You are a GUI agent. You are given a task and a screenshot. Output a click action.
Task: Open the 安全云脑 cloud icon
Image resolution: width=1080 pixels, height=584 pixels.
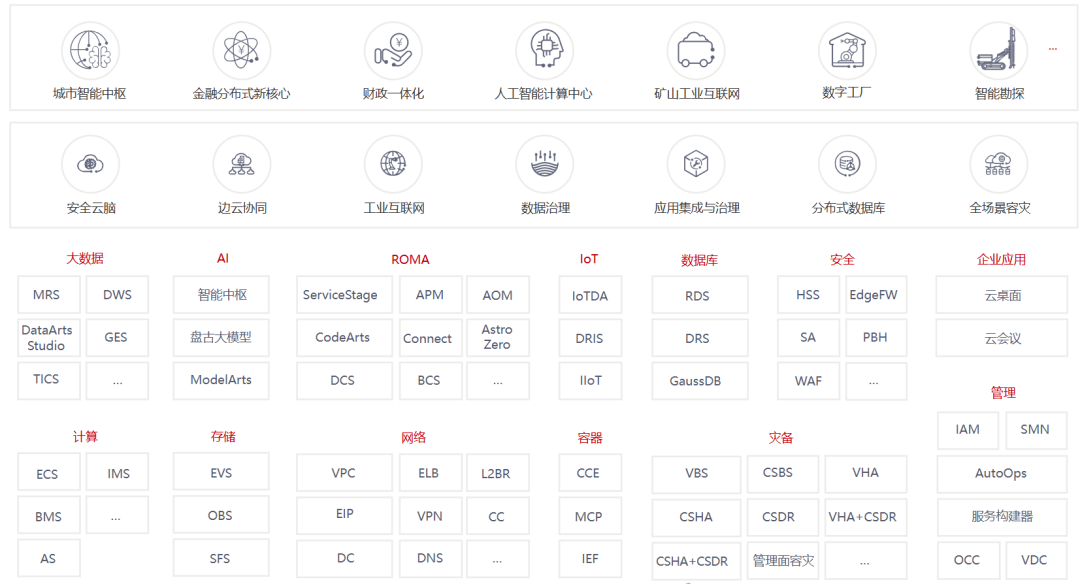click(90, 164)
